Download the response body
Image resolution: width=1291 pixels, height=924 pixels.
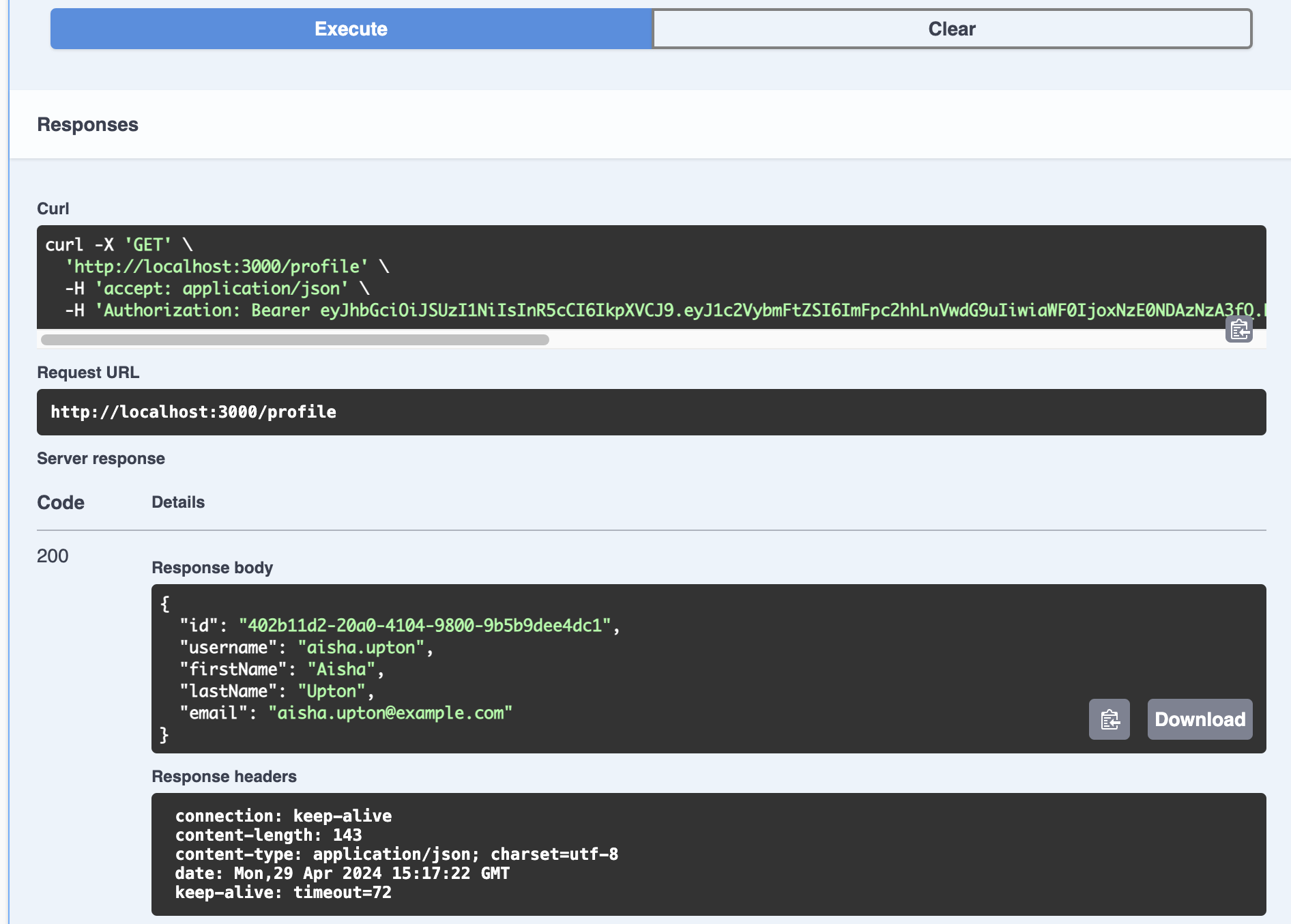1200,719
